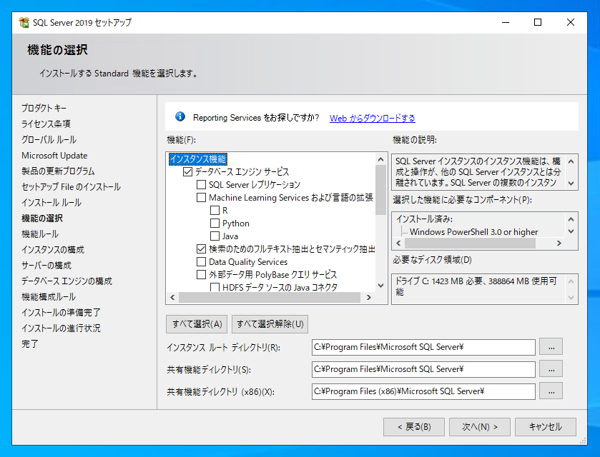Select 完了 step in sidebar
The width and height of the screenshot is (600, 457).
point(29,344)
